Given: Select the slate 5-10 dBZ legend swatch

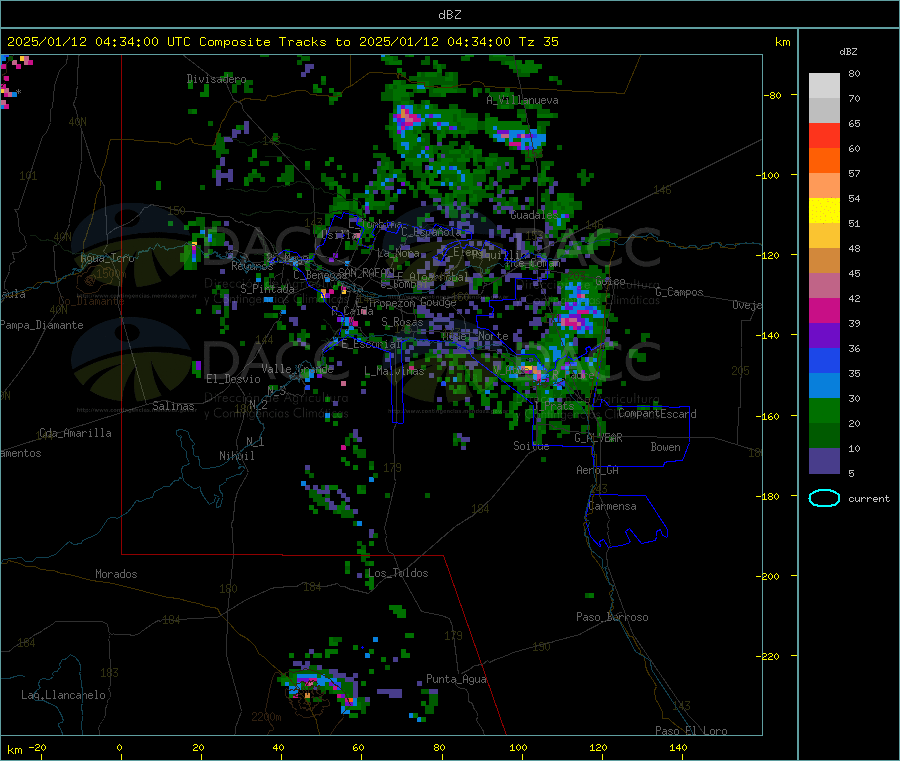Looking at the screenshot, I should (x=824, y=461).
